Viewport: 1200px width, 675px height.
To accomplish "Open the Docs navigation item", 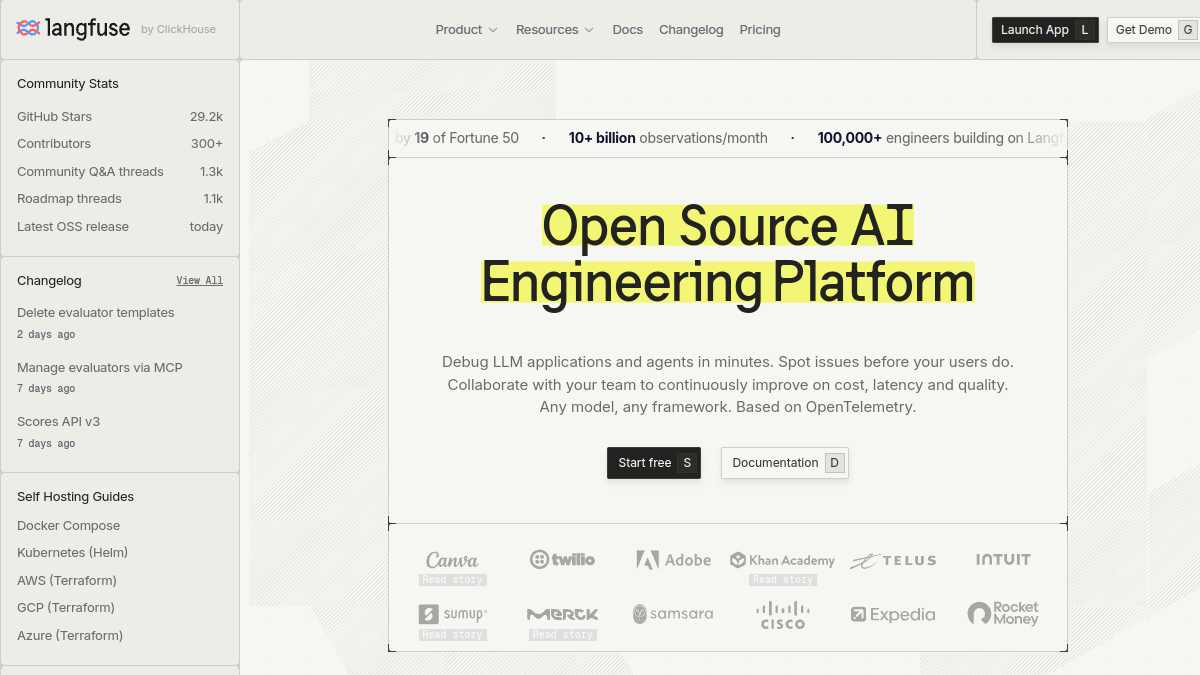I will coord(628,30).
